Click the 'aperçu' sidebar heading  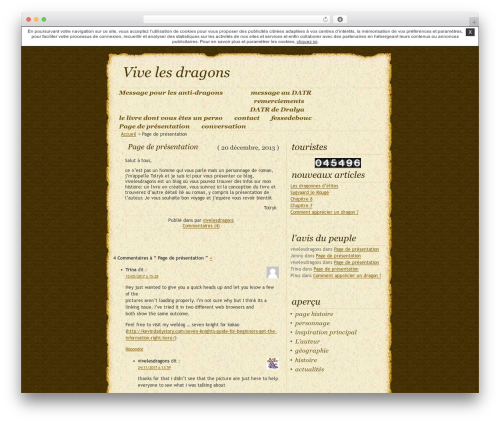tap(306, 302)
